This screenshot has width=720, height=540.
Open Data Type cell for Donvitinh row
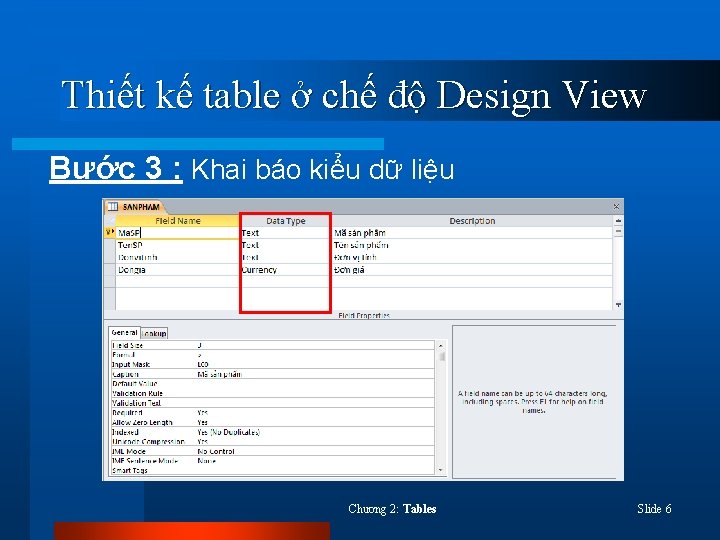point(285,258)
